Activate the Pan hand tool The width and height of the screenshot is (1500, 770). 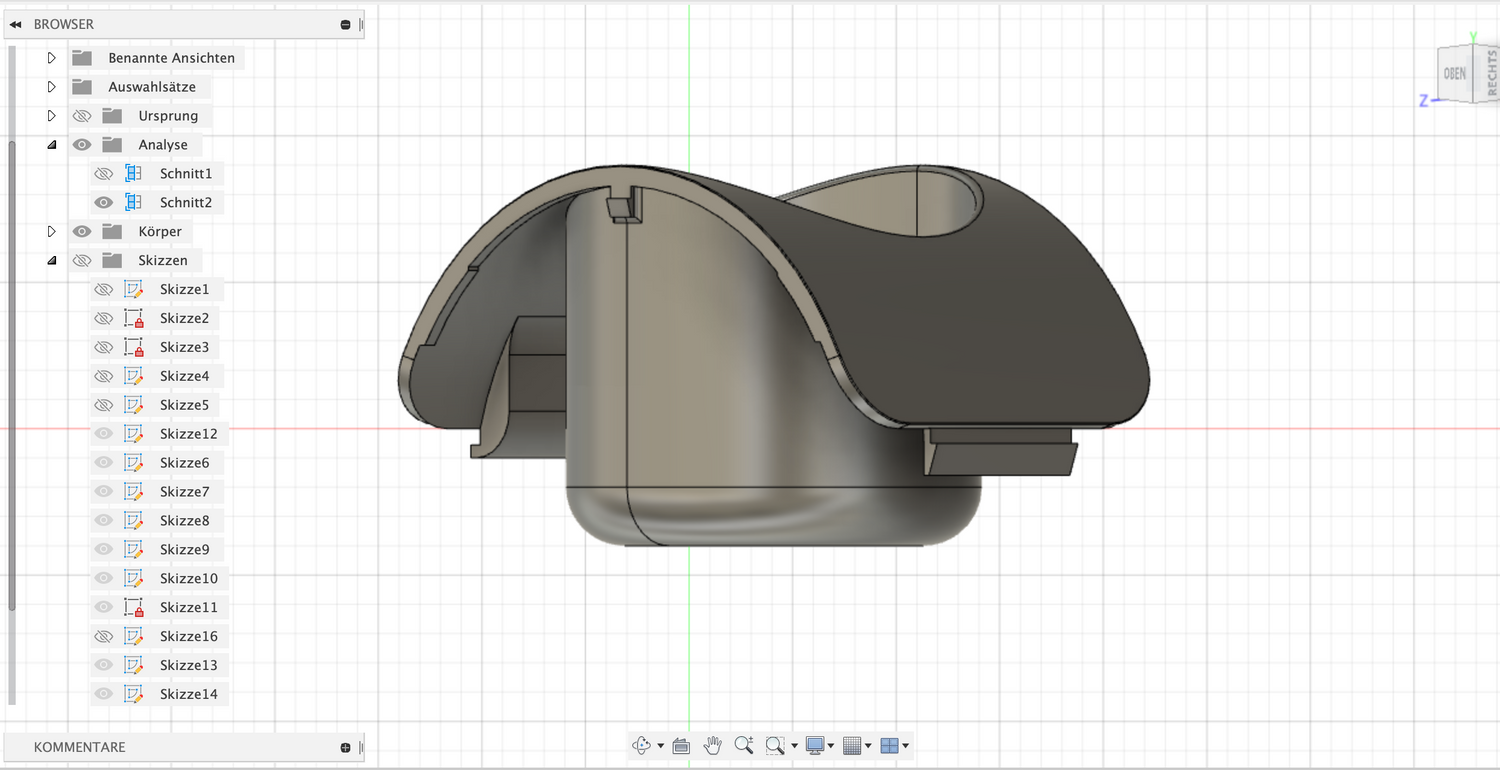pyautogui.click(x=712, y=745)
